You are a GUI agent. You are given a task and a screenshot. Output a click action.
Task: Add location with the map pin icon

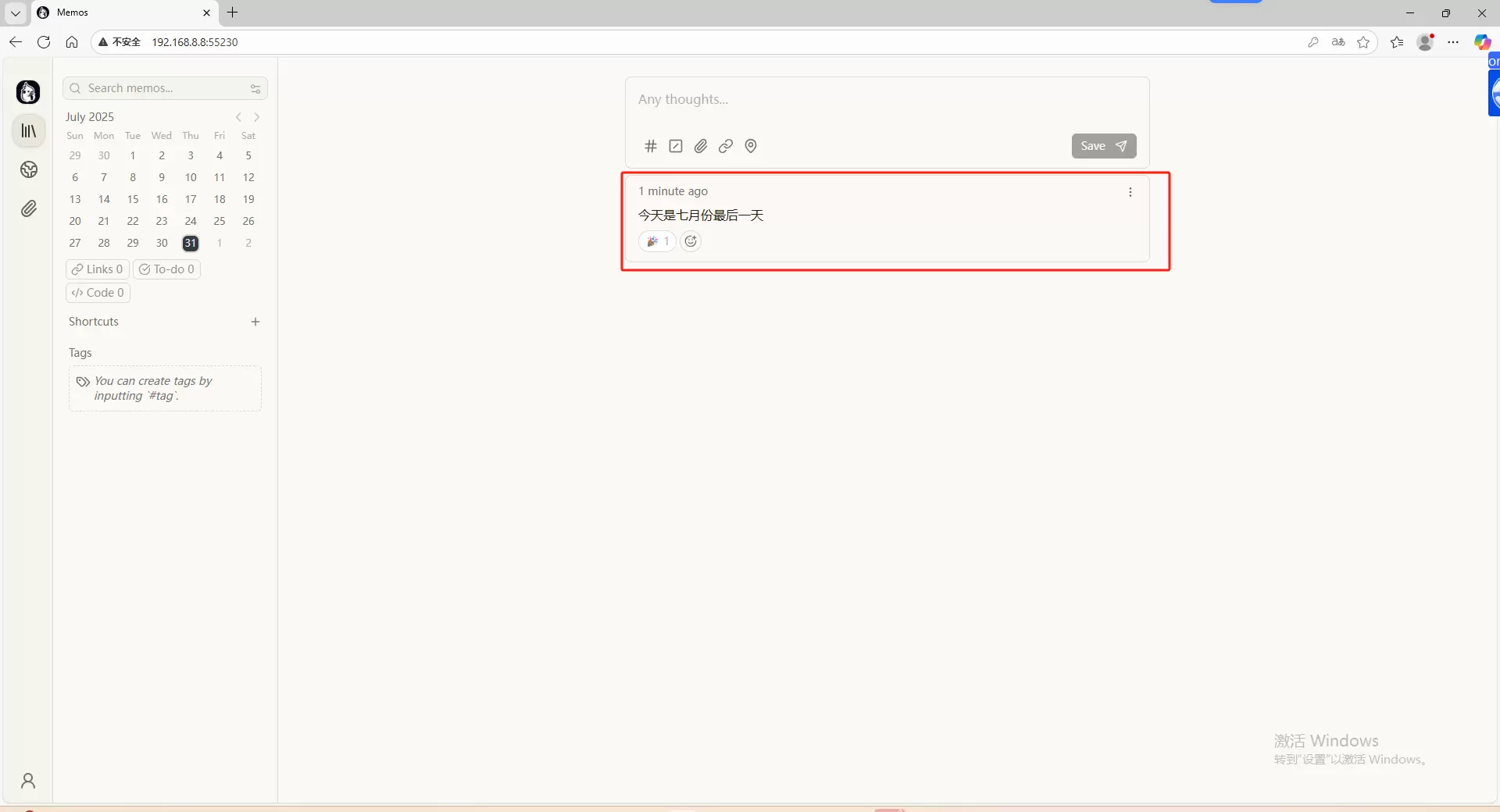(x=751, y=146)
